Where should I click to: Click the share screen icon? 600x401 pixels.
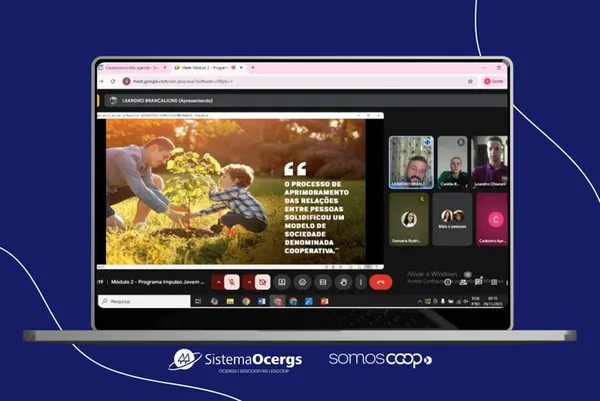click(x=282, y=282)
